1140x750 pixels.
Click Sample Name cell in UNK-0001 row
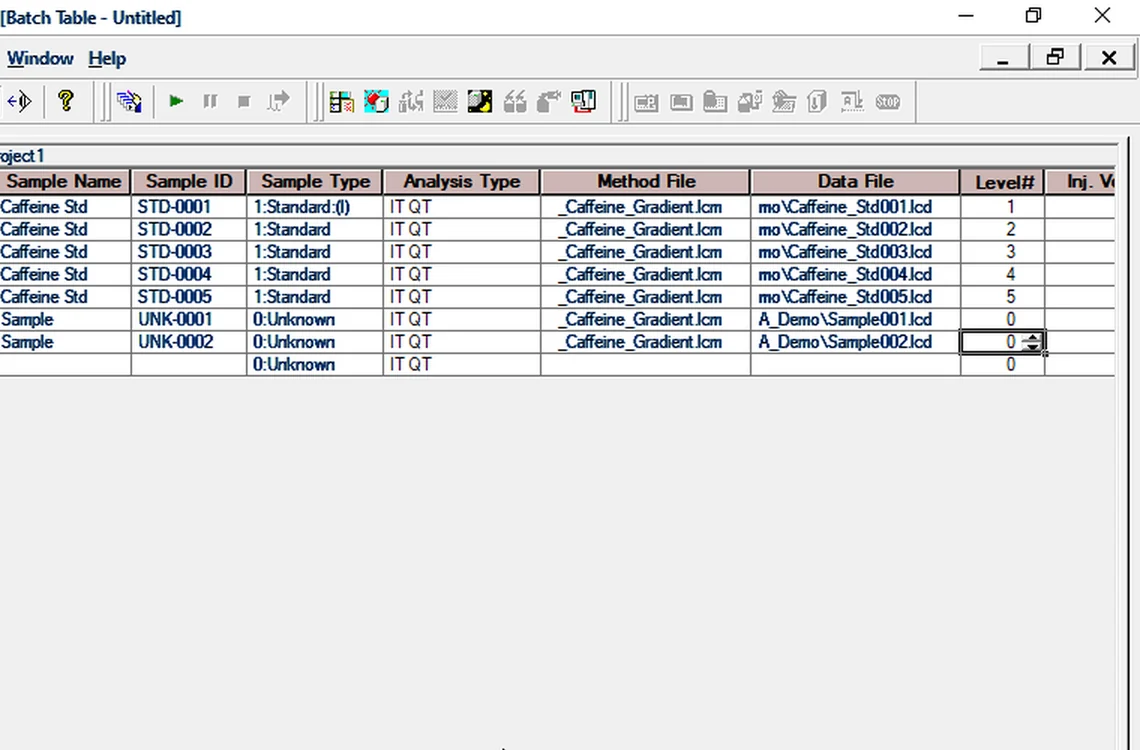pyautogui.click(x=65, y=320)
